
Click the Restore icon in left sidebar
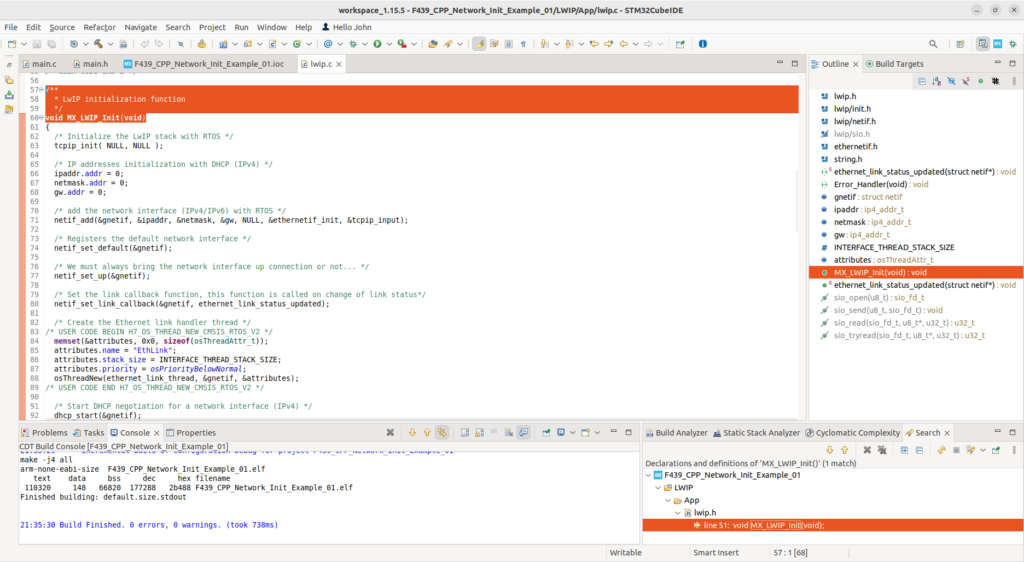coord(9,65)
